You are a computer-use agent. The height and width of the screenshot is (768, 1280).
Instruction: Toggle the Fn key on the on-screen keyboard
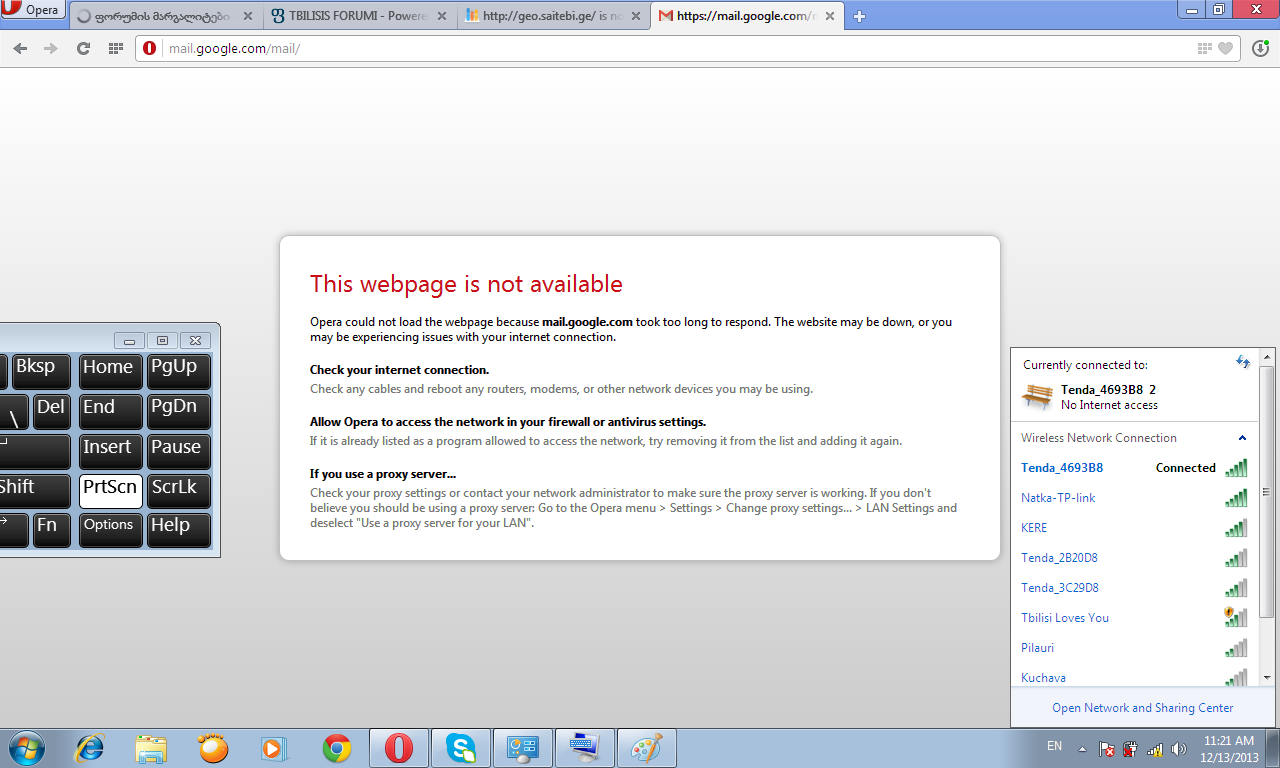[51, 530]
